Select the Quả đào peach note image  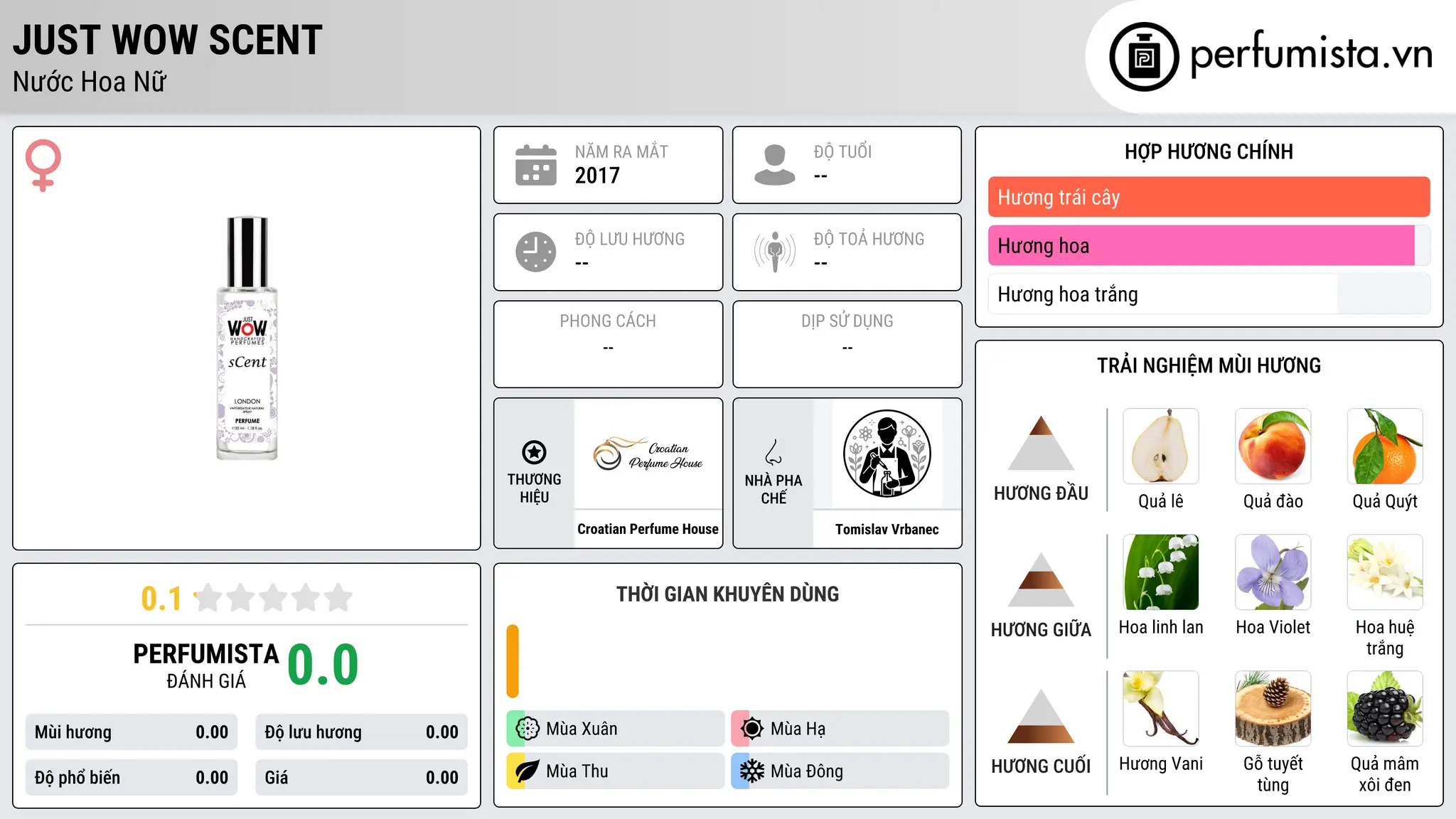[x=1273, y=446]
